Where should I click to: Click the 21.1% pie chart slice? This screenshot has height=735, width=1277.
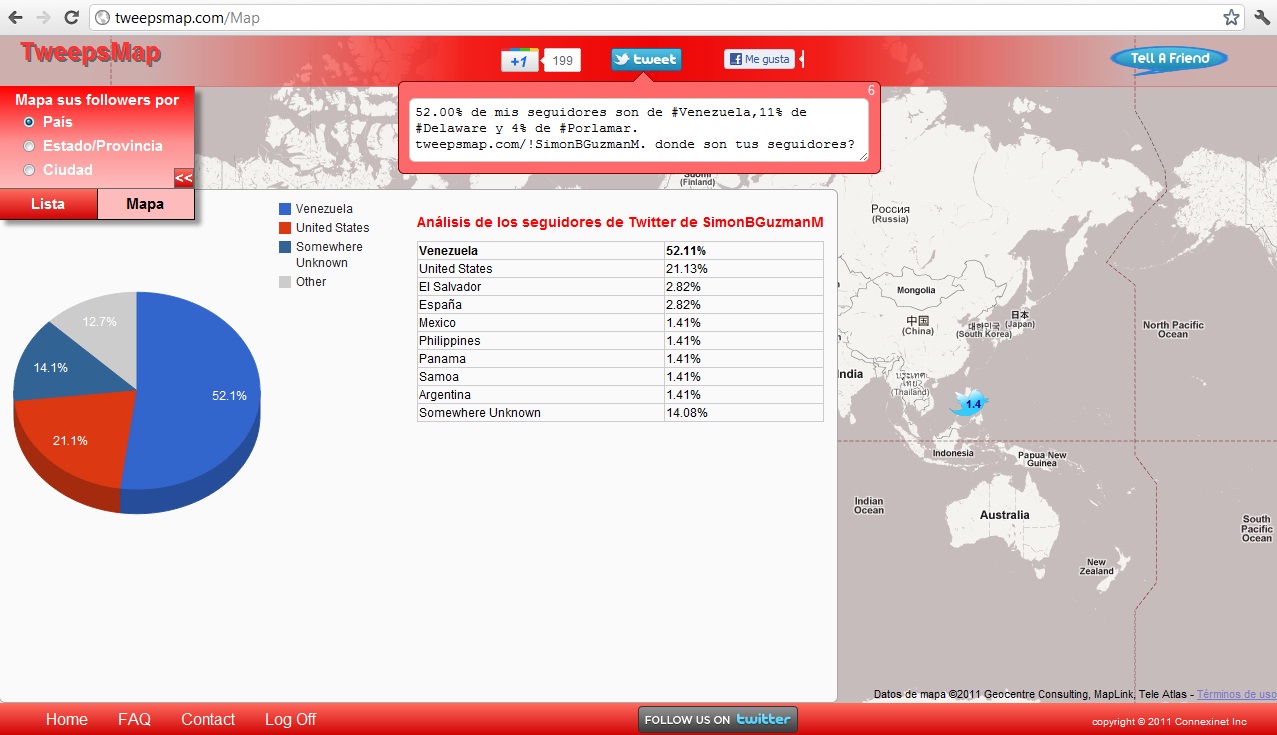coord(70,440)
